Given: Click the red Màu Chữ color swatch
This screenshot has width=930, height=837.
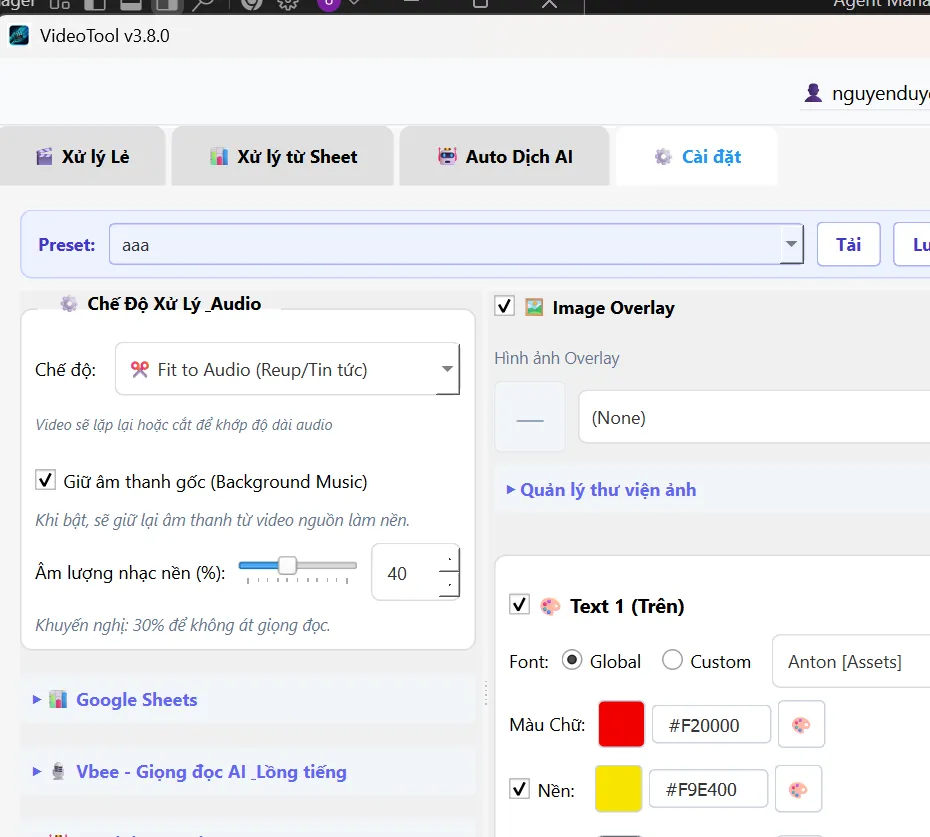Looking at the screenshot, I should [621, 725].
